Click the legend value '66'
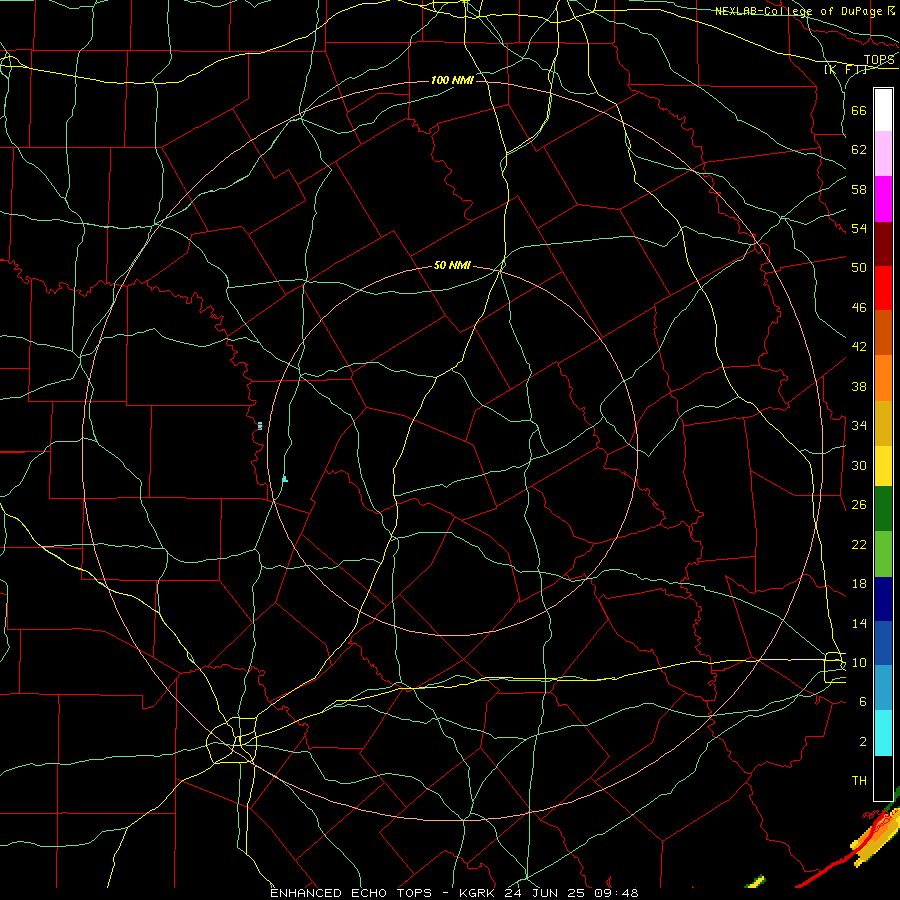Viewport: 900px width, 900px height. coord(859,110)
